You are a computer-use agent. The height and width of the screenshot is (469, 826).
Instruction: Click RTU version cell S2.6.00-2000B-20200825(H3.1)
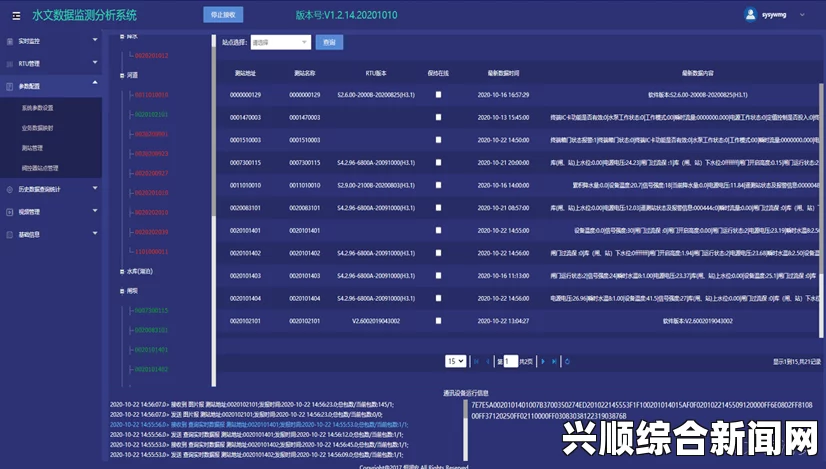click(x=376, y=95)
